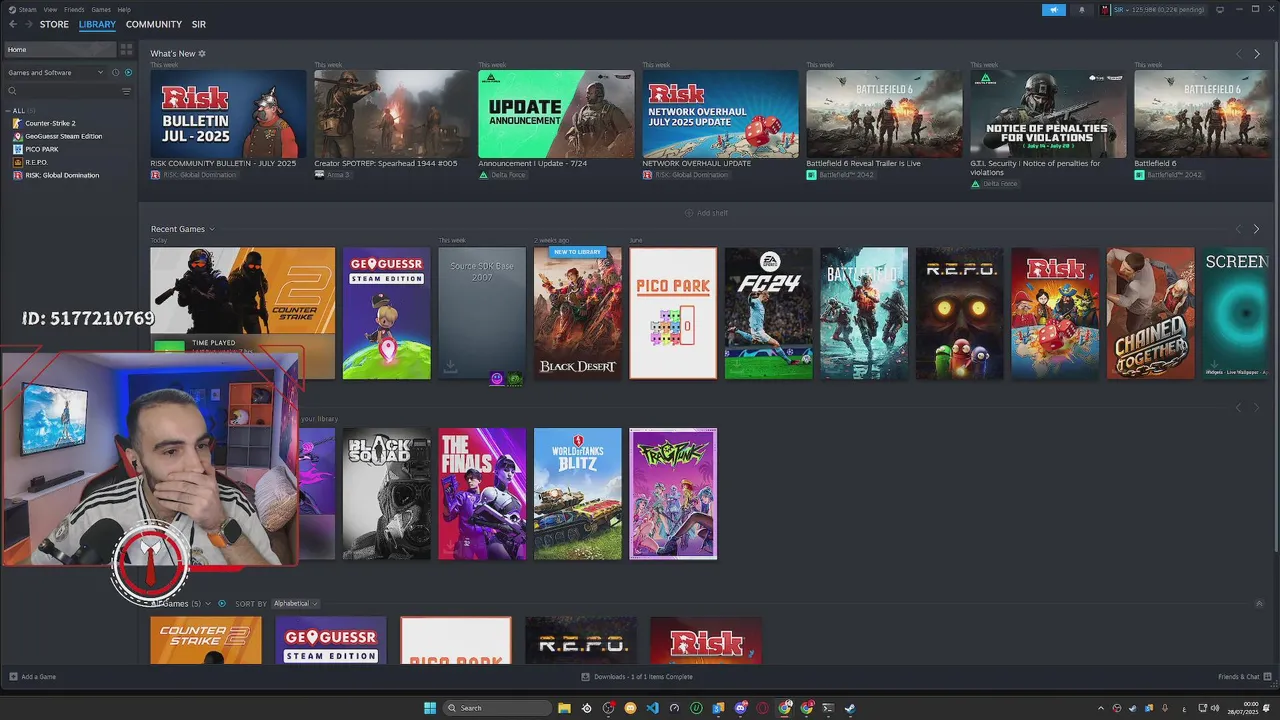The width and height of the screenshot is (1280, 720).
Task: Open the Chained Together game cover
Action: coord(1150,313)
